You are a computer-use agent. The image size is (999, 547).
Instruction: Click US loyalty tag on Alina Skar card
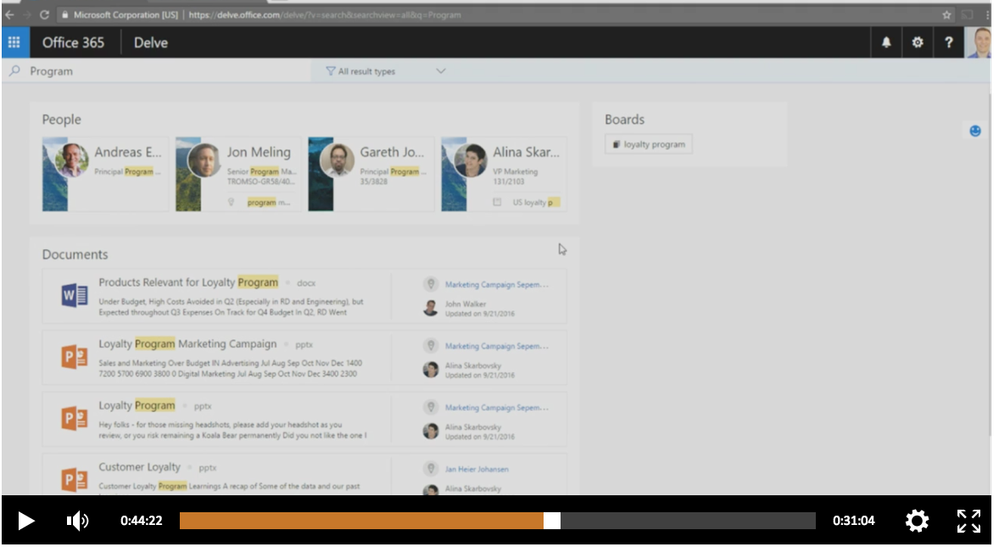[x=536, y=202]
